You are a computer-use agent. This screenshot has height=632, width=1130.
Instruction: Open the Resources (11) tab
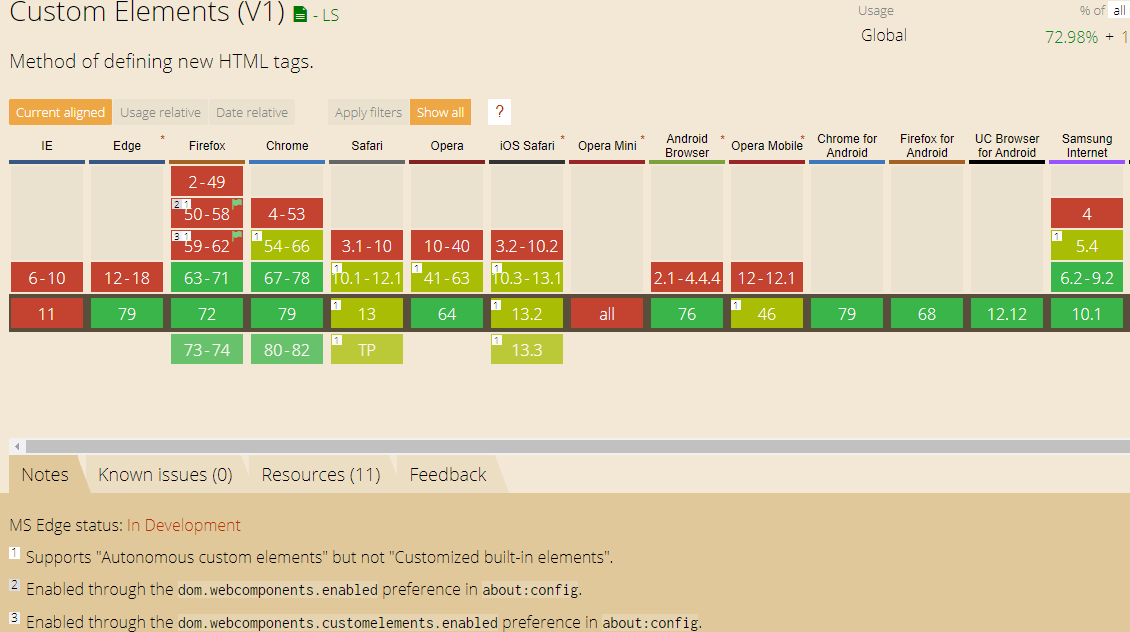click(x=321, y=474)
